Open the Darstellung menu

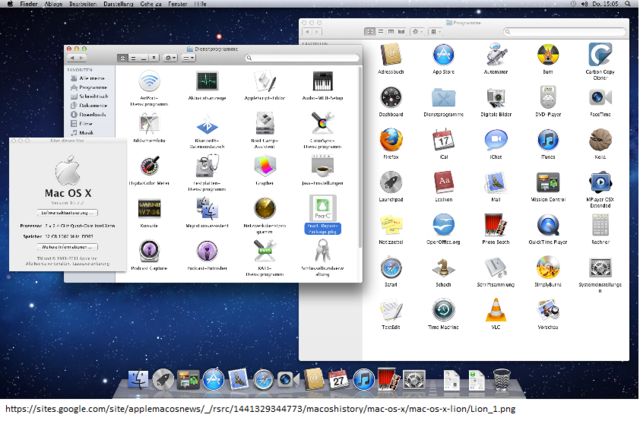click(118, 4)
